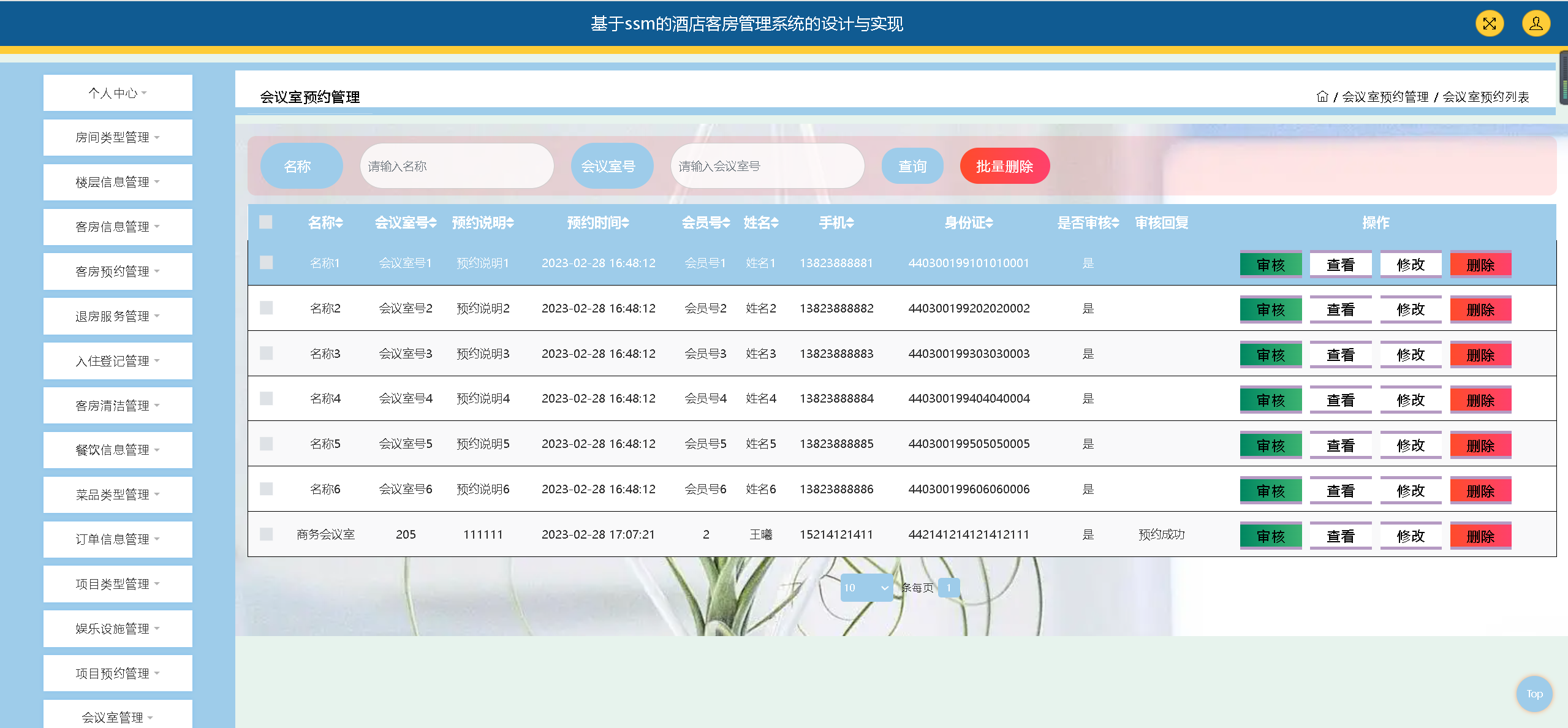1568x728 pixels.
Task: Expand the 客房预约管理 sidebar menu
Action: [x=118, y=271]
